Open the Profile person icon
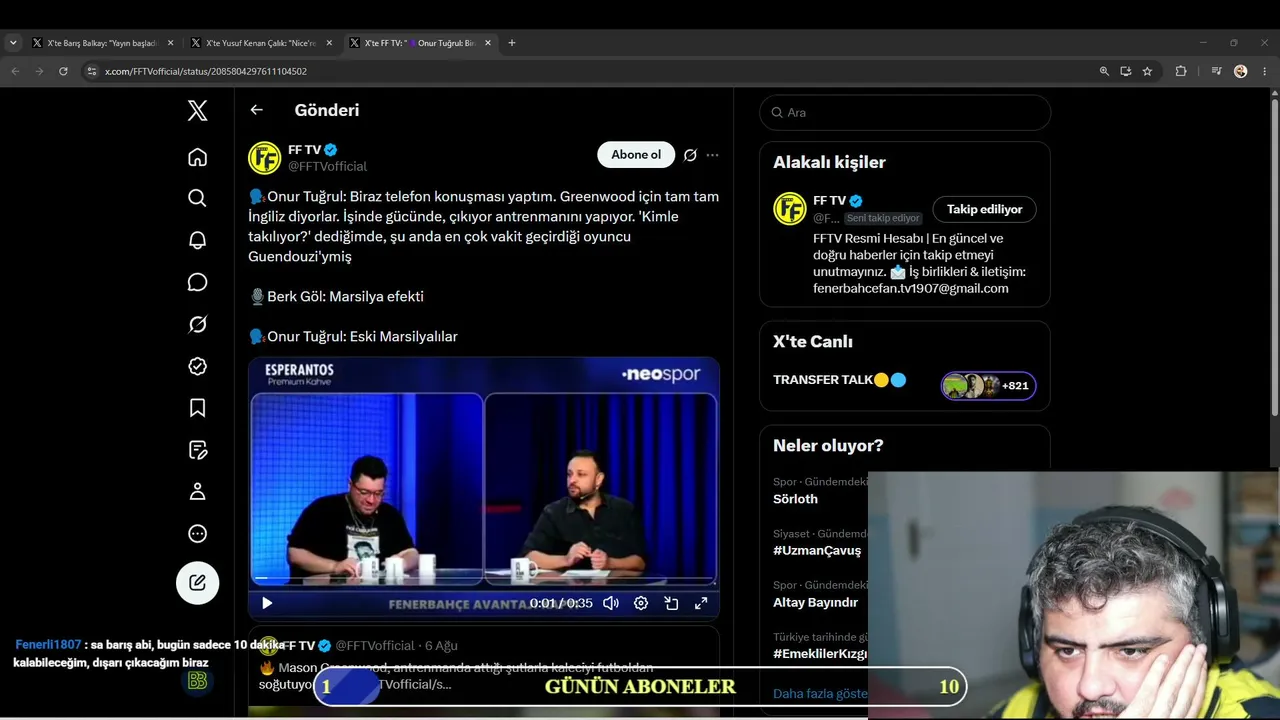This screenshot has height=720, width=1280. click(198, 492)
